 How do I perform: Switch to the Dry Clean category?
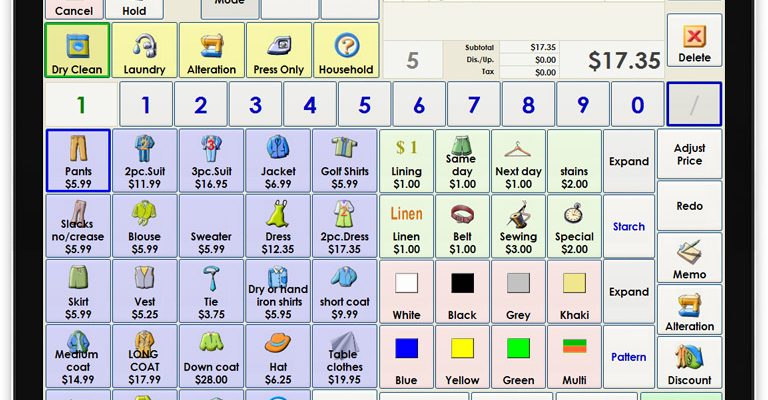(x=77, y=50)
